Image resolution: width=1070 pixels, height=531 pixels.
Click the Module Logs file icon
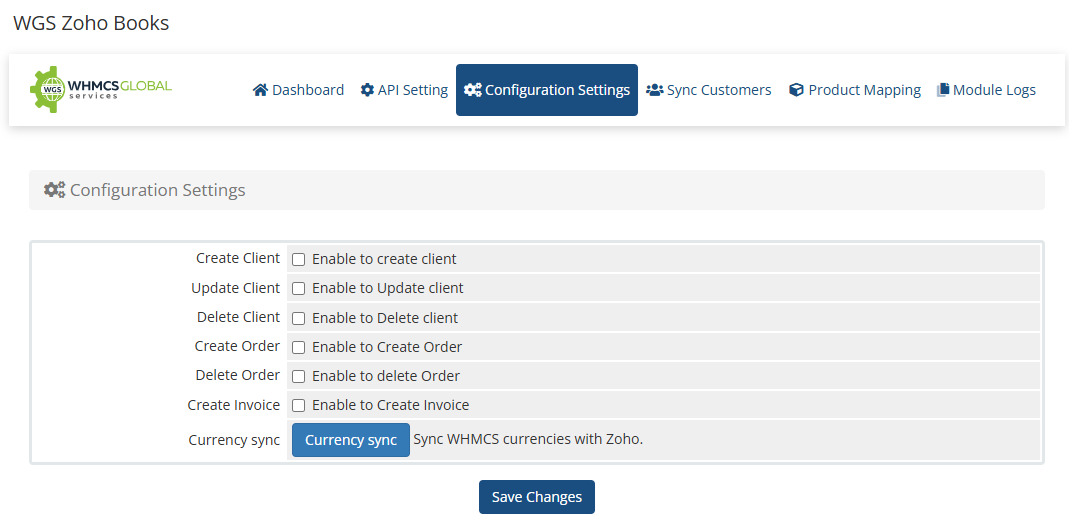click(x=942, y=90)
